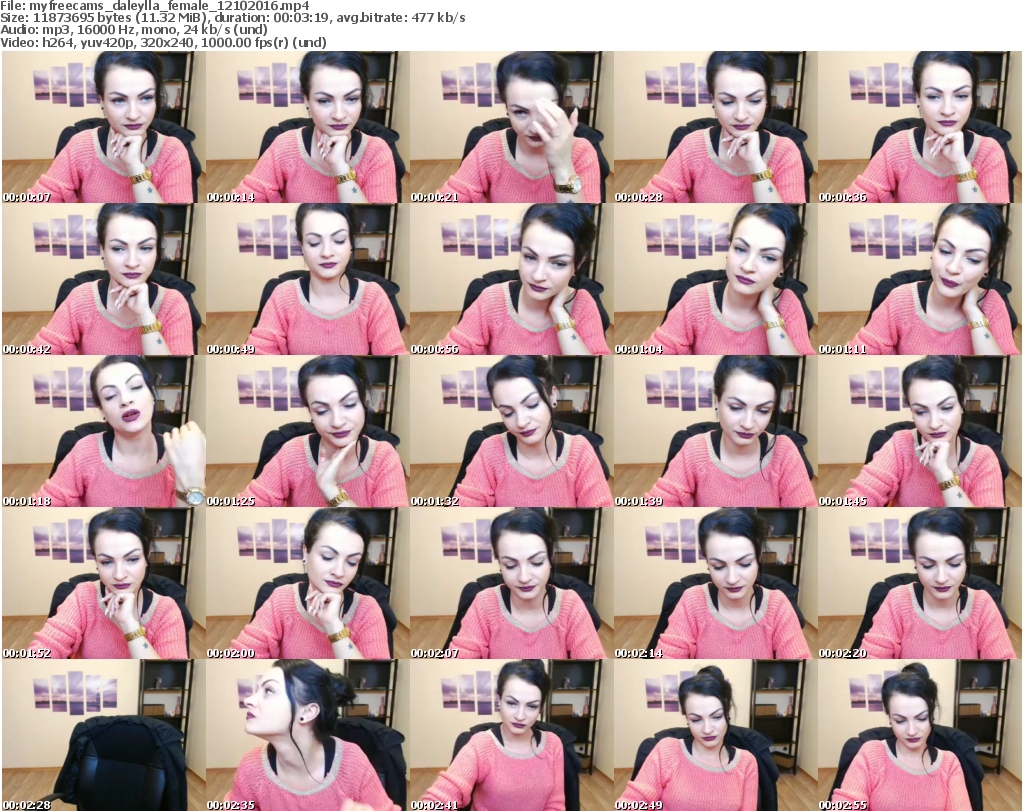Click the thumbnail frame stamped 00:02:55
The height and width of the screenshot is (811, 1024).
point(920,735)
